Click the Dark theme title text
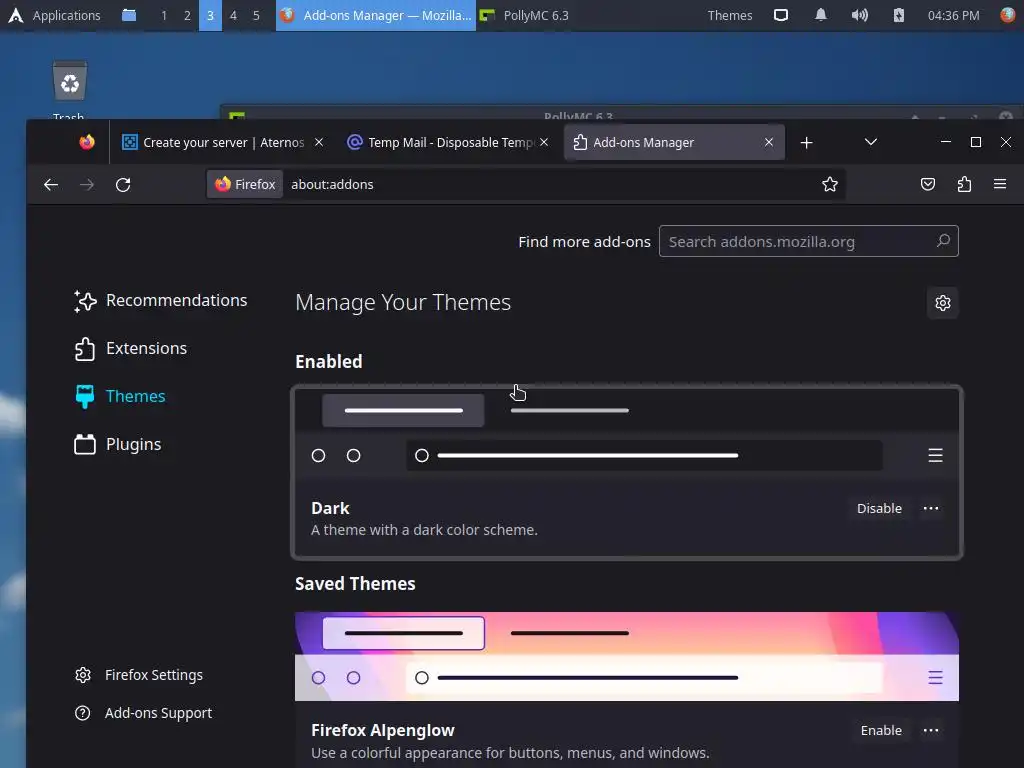The width and height of the screenshot is (1024, 768). 330,508
